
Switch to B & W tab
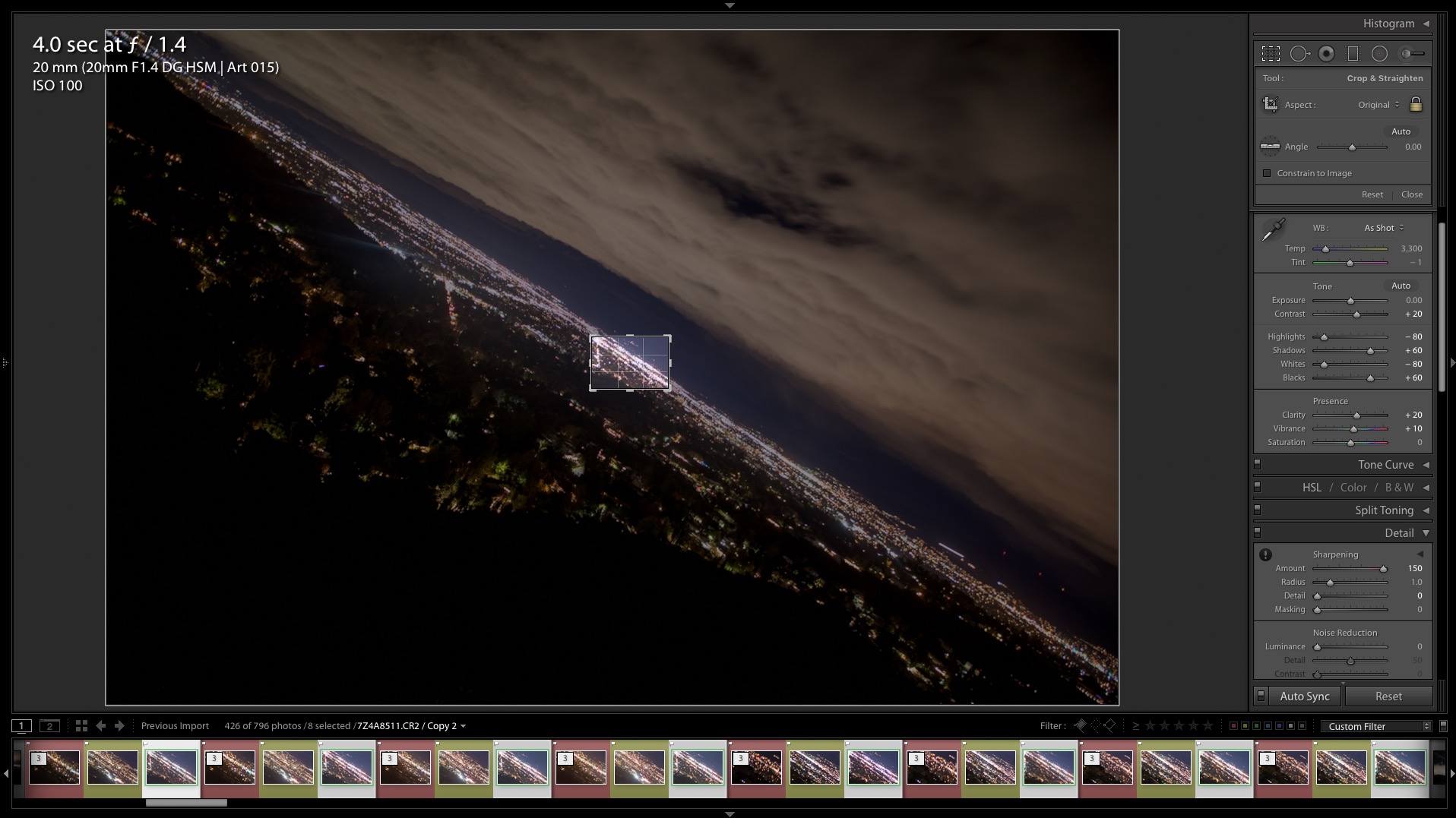[1399, 488]
